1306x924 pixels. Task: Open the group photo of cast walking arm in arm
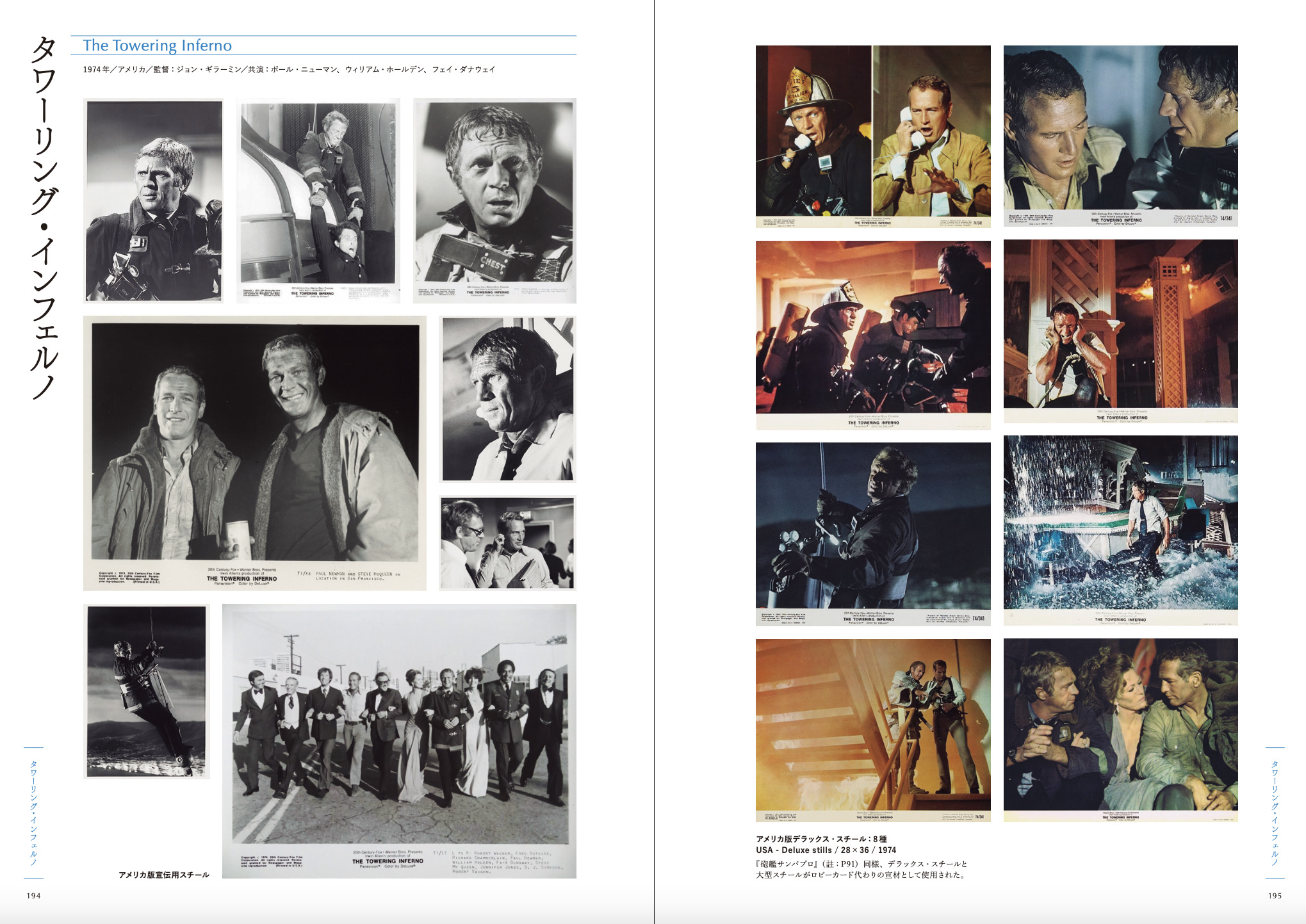point(399,741)
